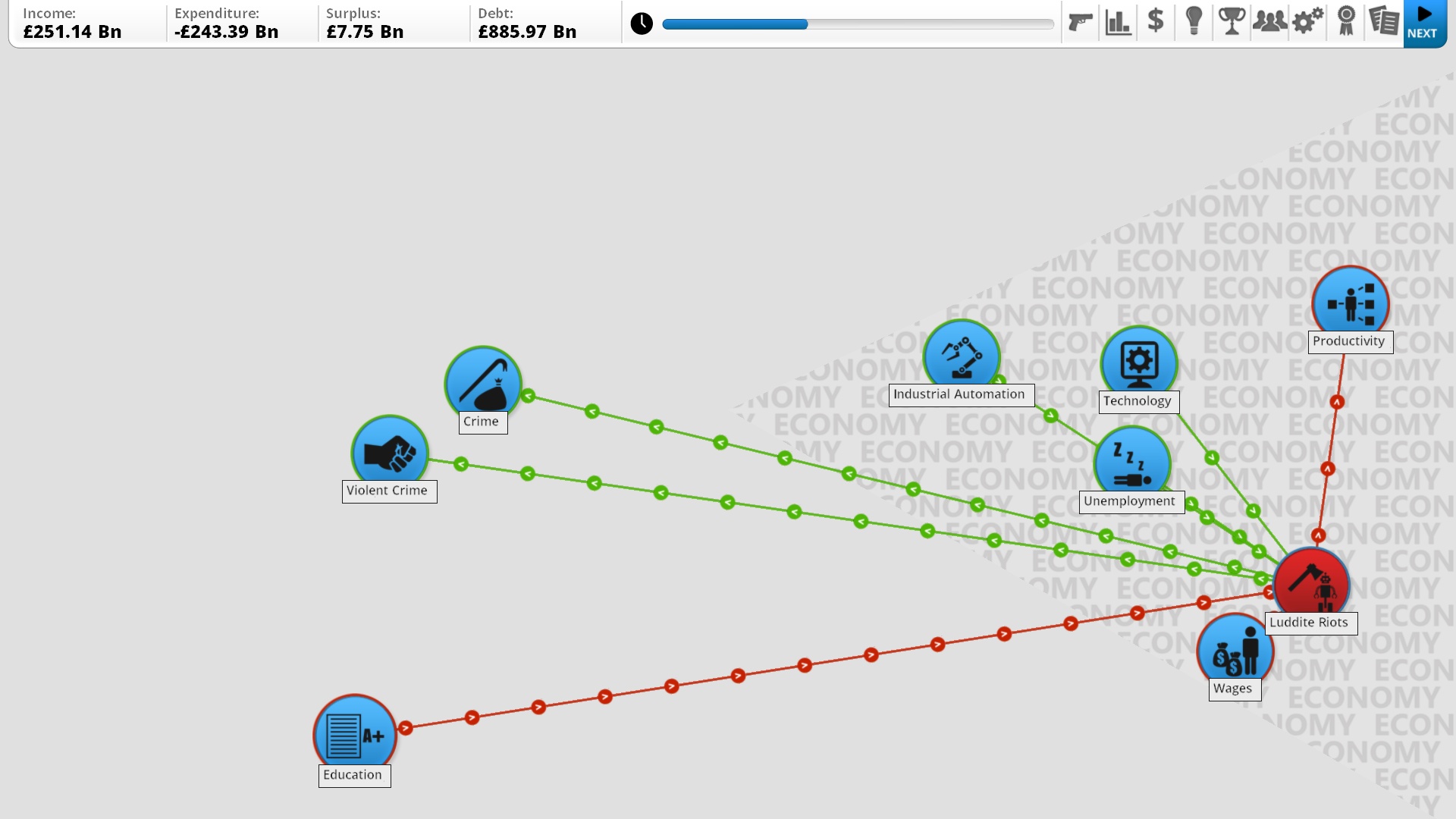Select the Violent Crime node
Viewport: 1456px width, 819px height.
point(389,452)
